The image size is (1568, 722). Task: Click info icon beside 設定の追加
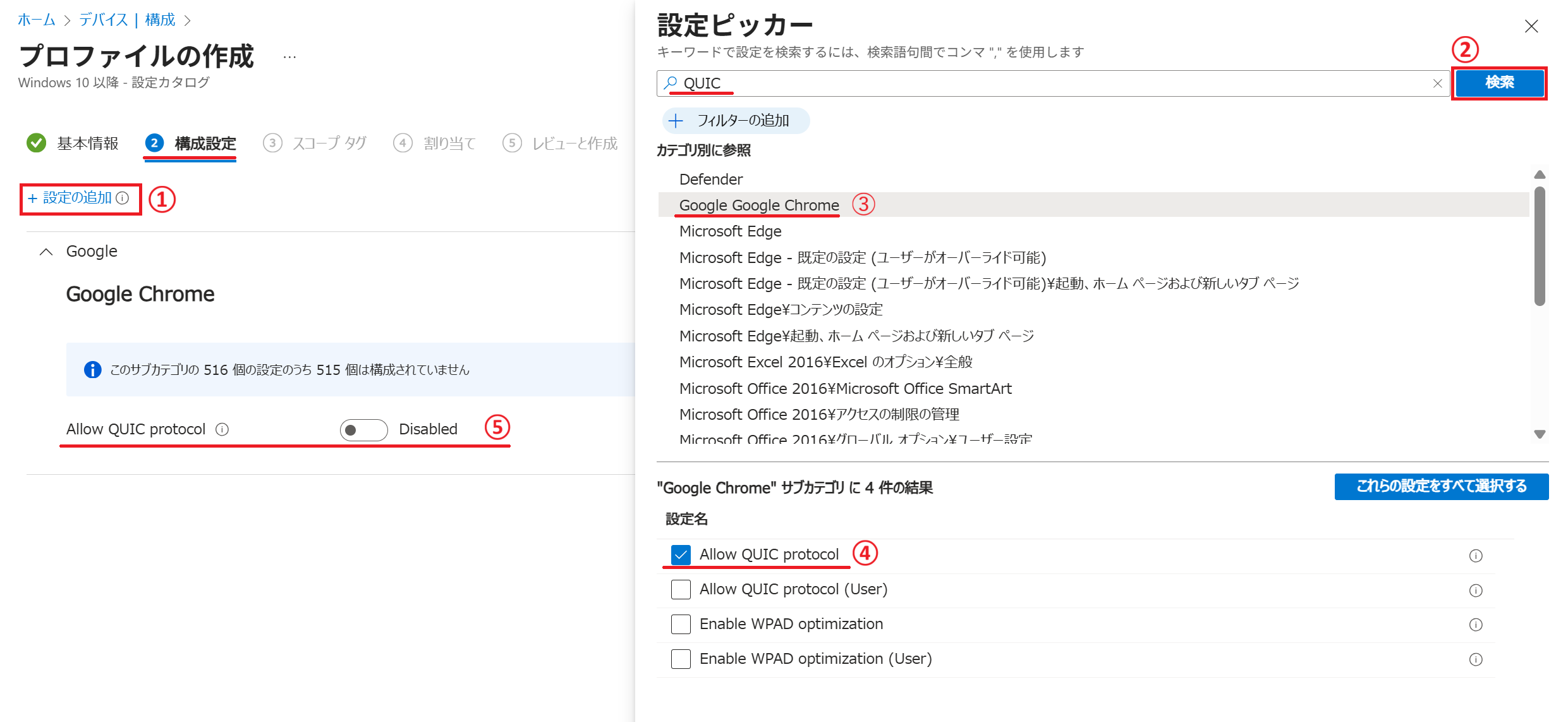[123, 199]
